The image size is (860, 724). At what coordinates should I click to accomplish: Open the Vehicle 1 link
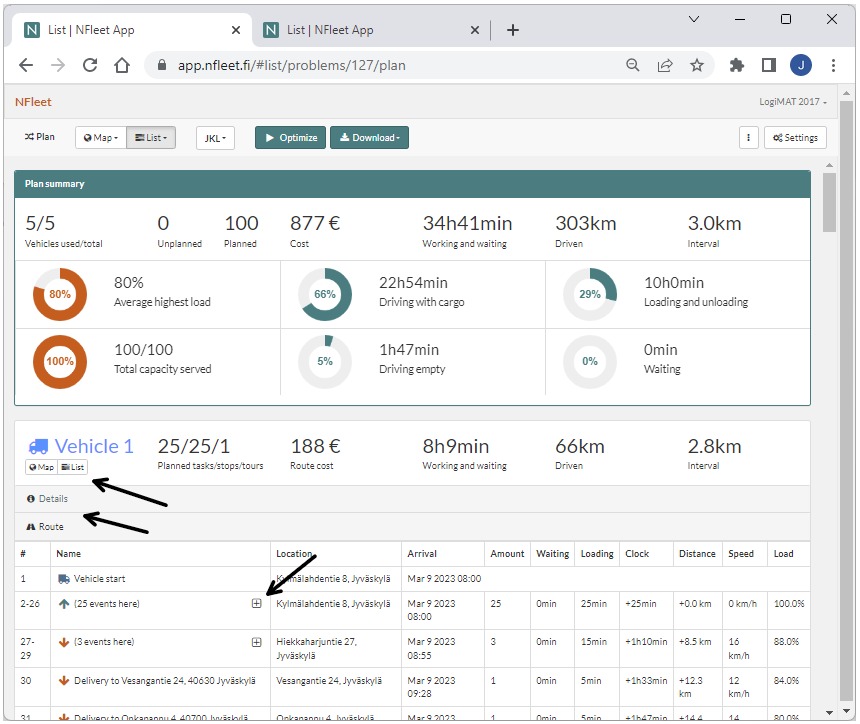click(x=94, y=446)
